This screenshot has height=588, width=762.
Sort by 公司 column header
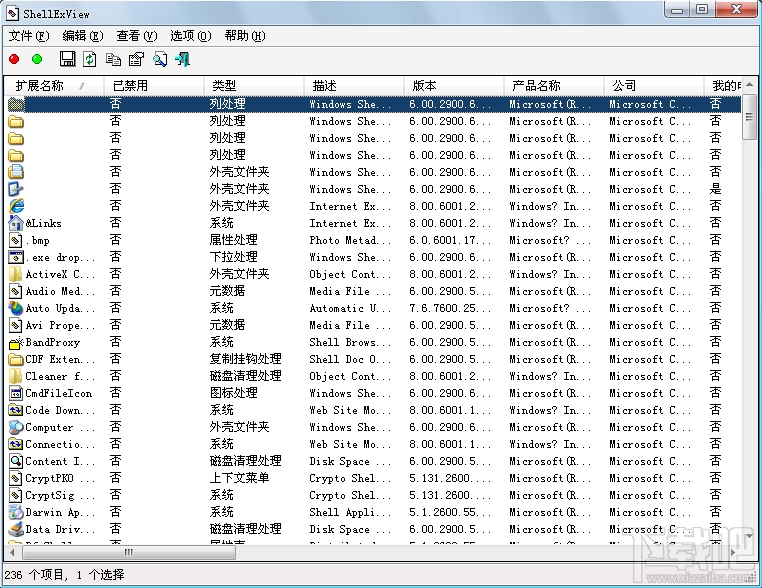pyautogui.click(x=654, y=86)
